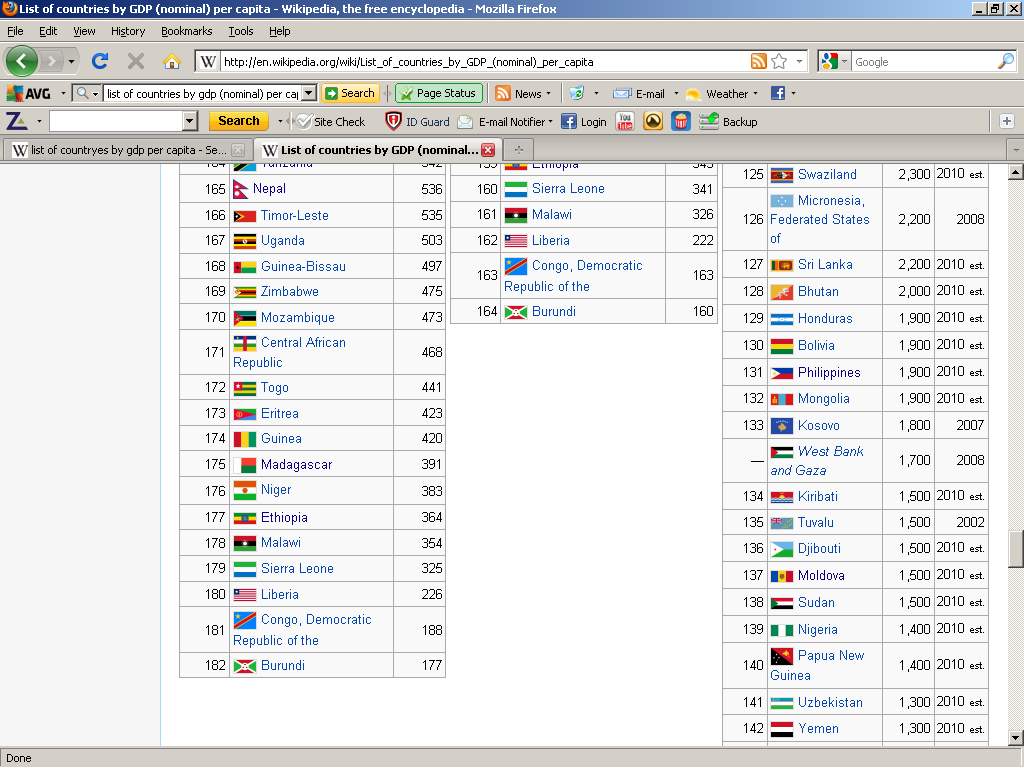Click the browser Back button
The height and width of the screenshot is (768, 1024).
[21, 61]
